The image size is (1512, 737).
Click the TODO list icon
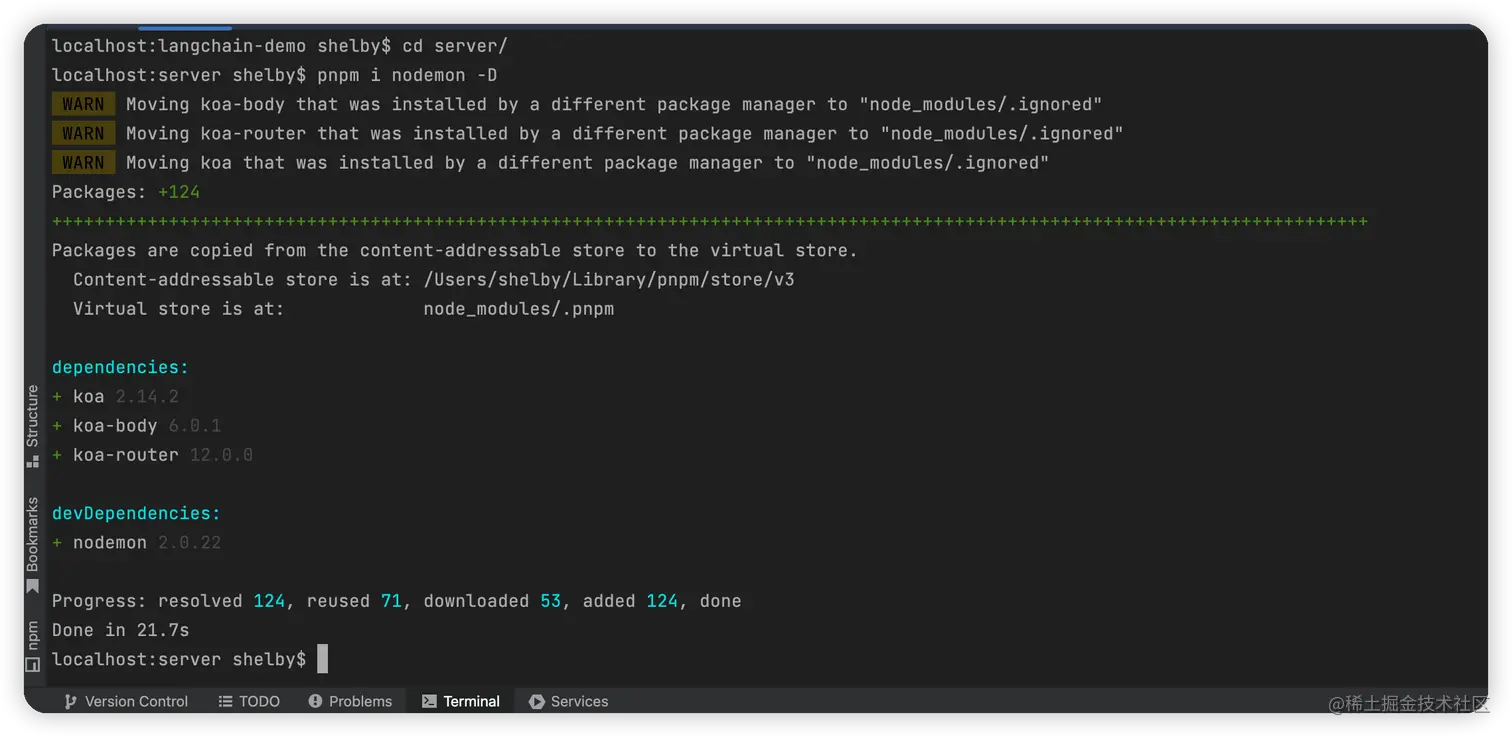[x=225, y=702]
